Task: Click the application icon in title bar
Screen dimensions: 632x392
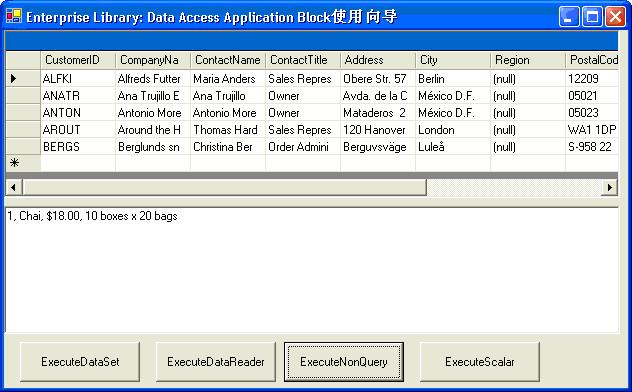Action: click(x=14, y=17)
